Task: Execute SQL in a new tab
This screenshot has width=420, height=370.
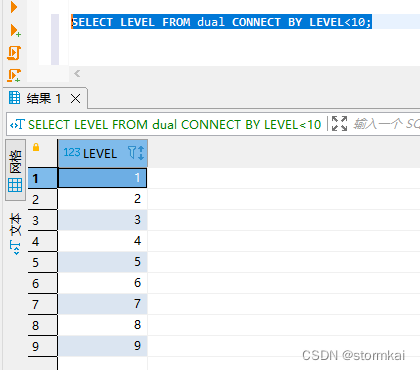Action: coord(15,31)
